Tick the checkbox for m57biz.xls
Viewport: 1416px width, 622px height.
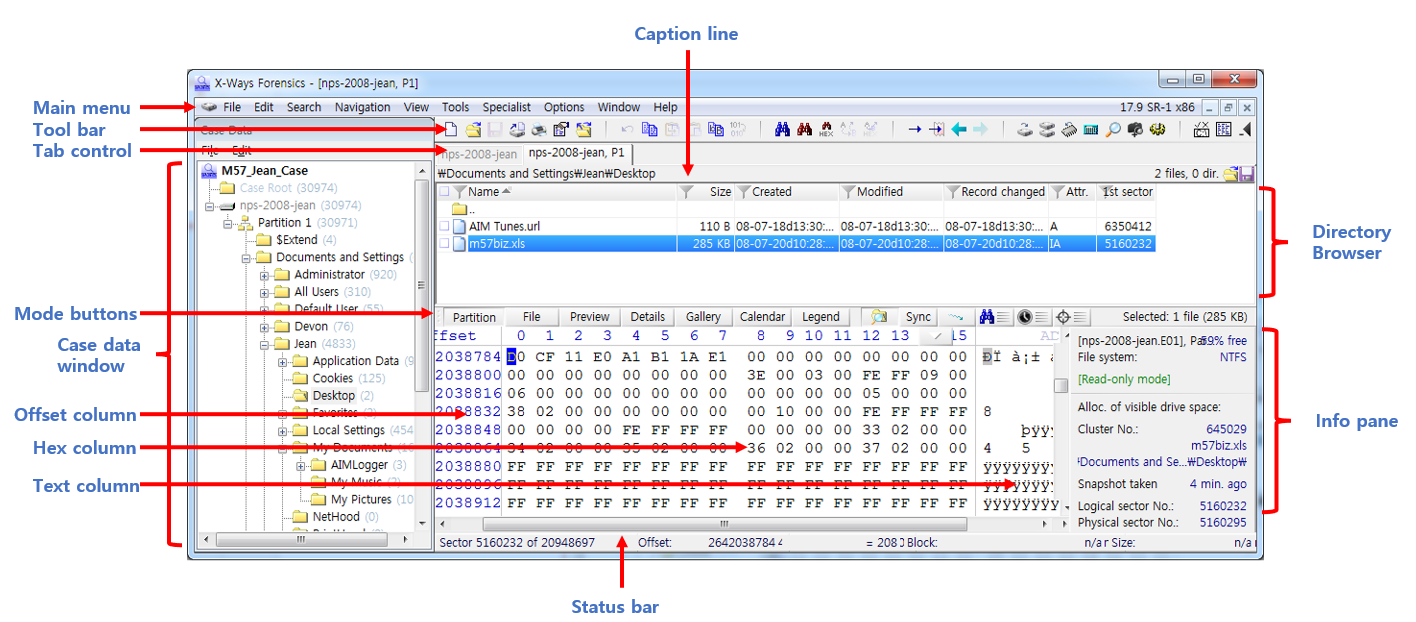pyautogui.click(x=444, y=243)
